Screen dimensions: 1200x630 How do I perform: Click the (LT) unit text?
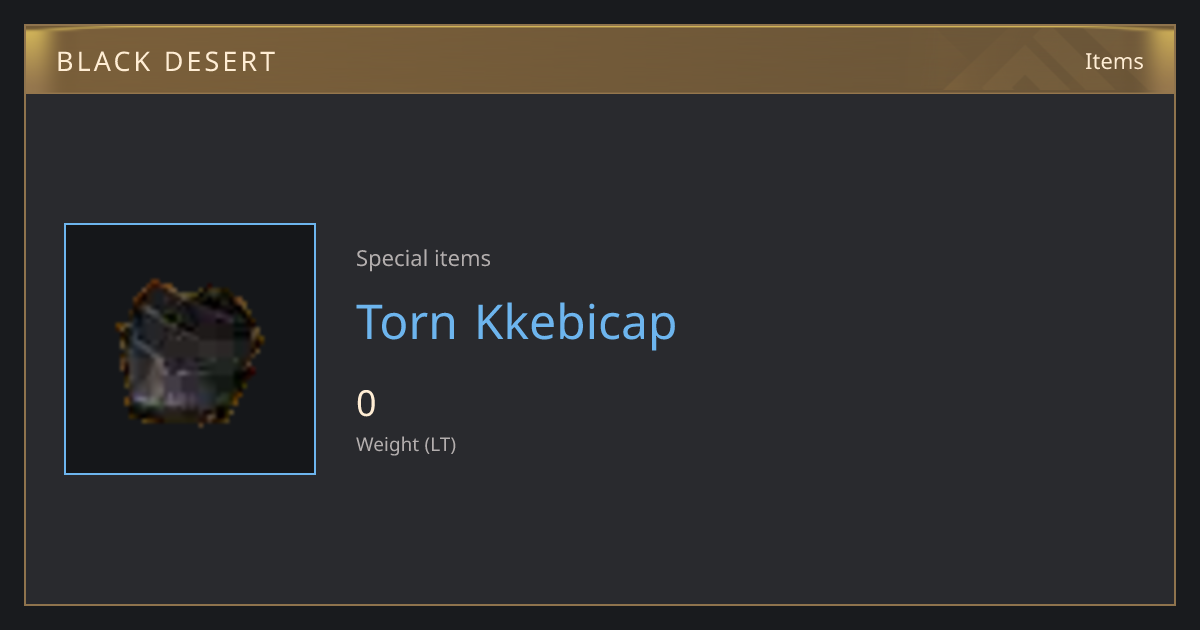(441, 444)
